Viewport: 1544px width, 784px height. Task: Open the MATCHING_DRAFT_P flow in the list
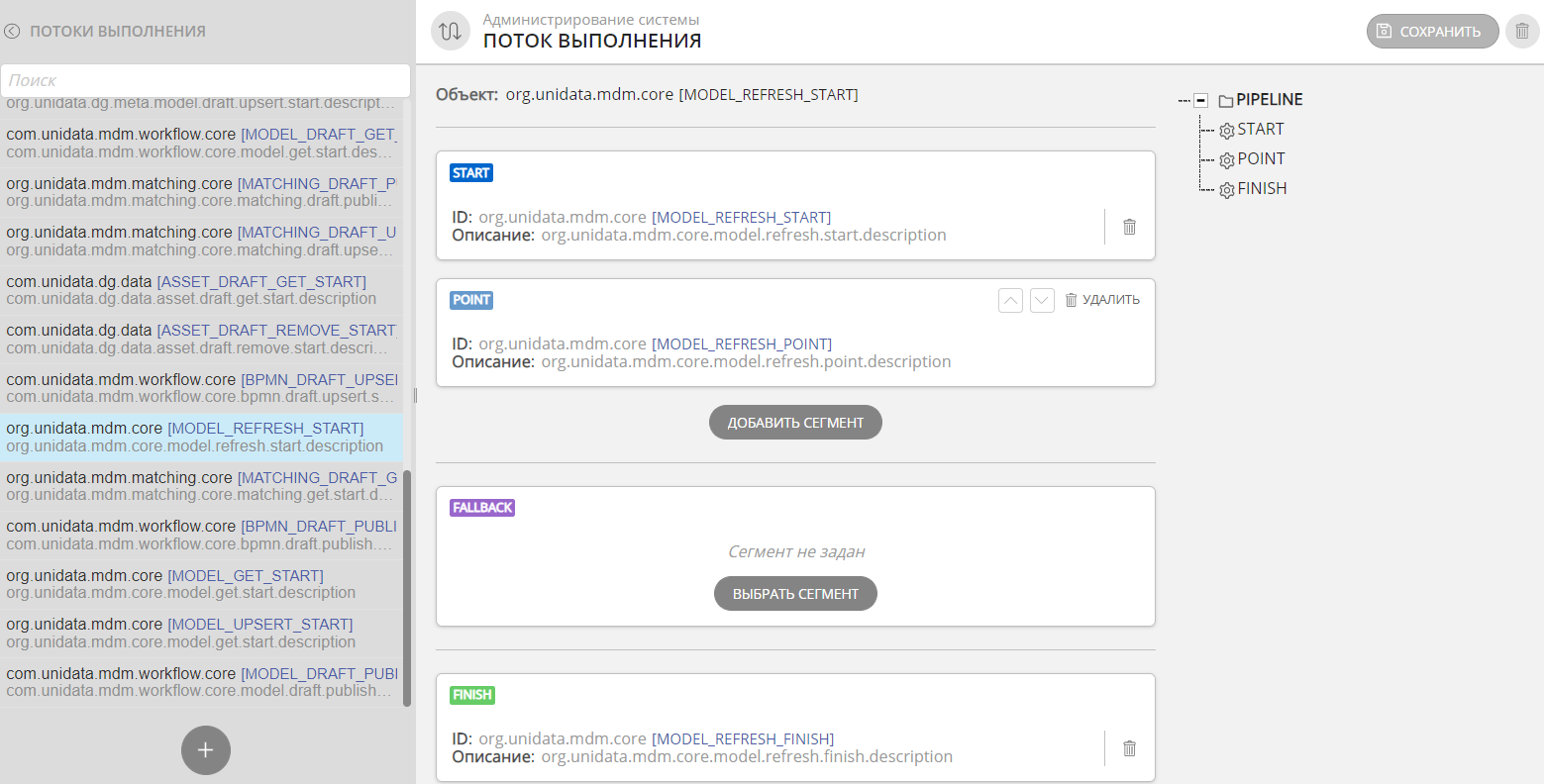click(x=202, y=192)
